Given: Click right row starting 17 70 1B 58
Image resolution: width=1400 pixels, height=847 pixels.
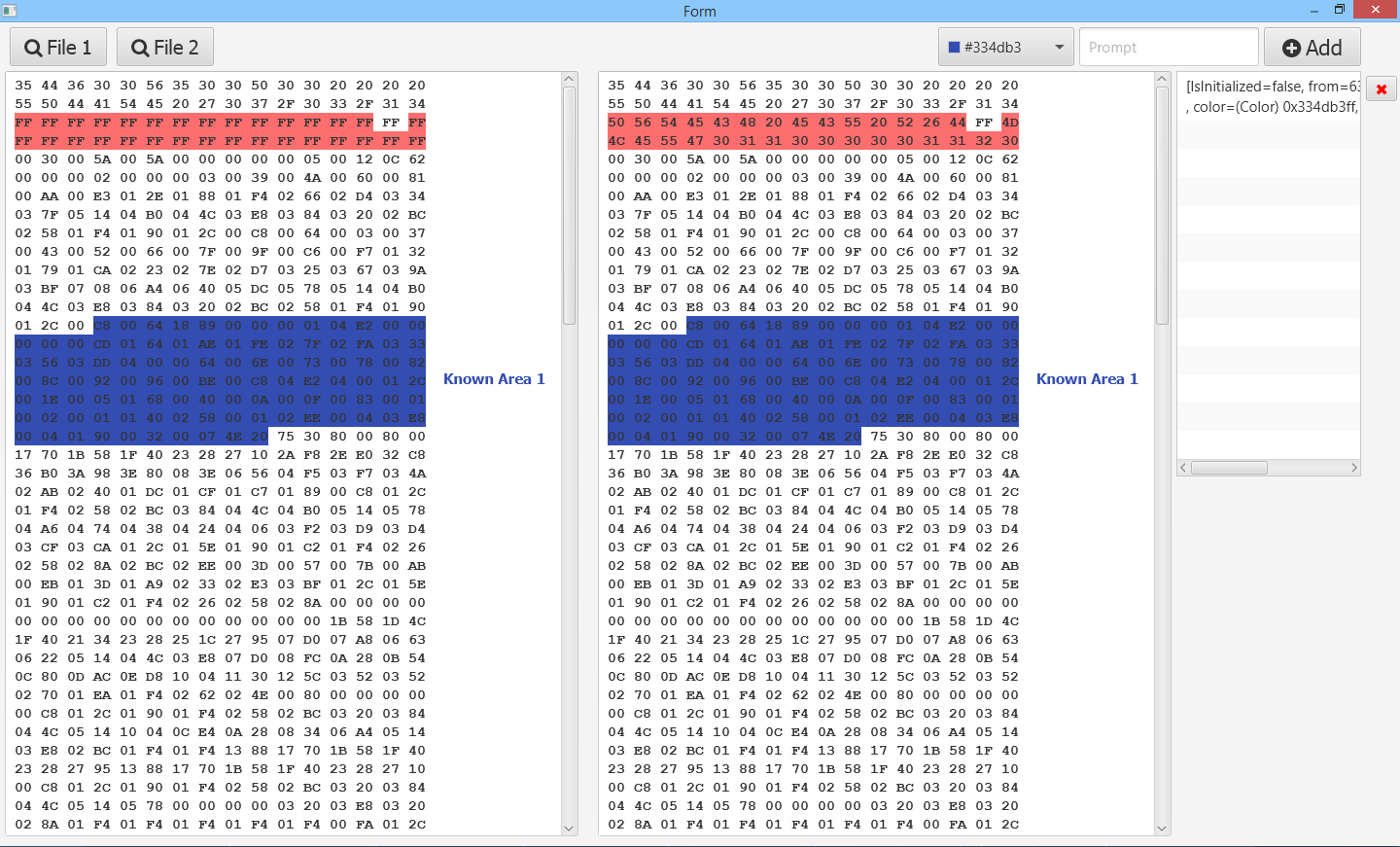Looking at the screenshot, I should pos(813,455).
